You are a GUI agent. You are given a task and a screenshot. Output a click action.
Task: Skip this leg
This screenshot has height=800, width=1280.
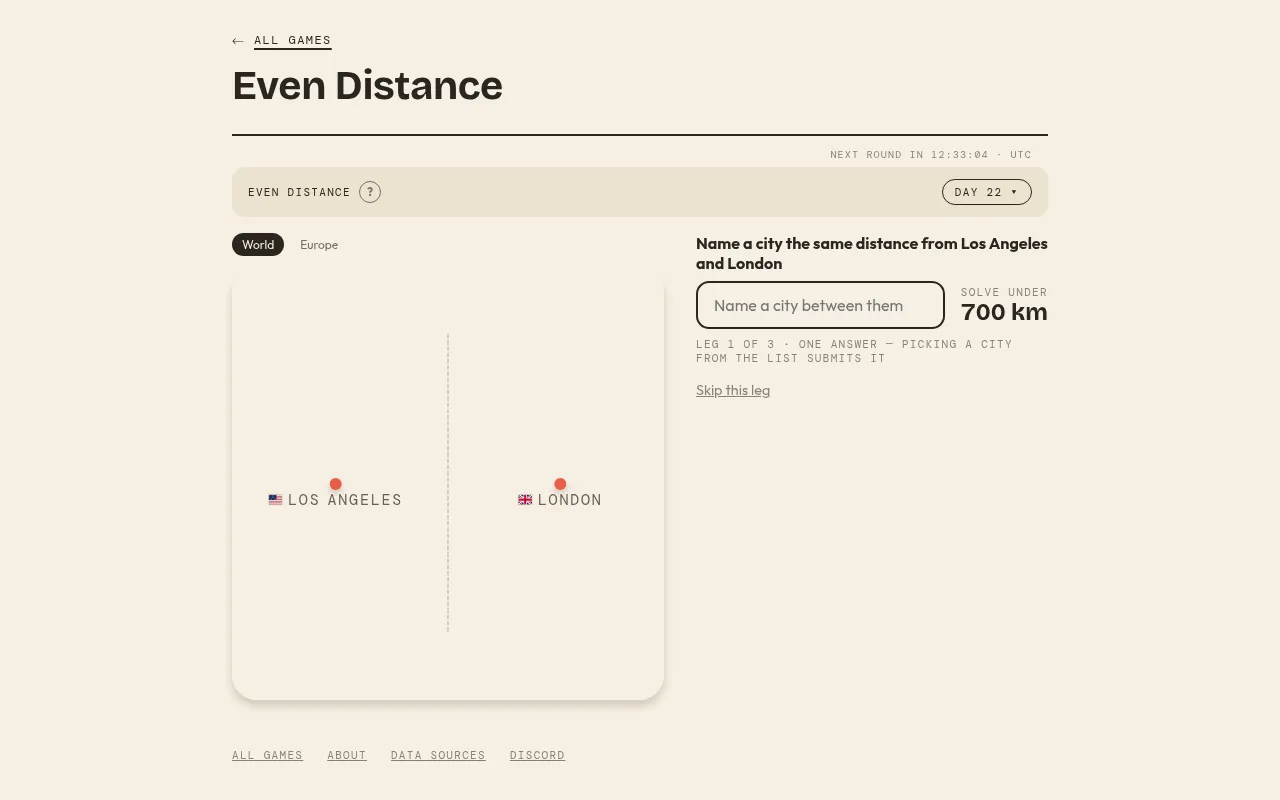point(733,390)
